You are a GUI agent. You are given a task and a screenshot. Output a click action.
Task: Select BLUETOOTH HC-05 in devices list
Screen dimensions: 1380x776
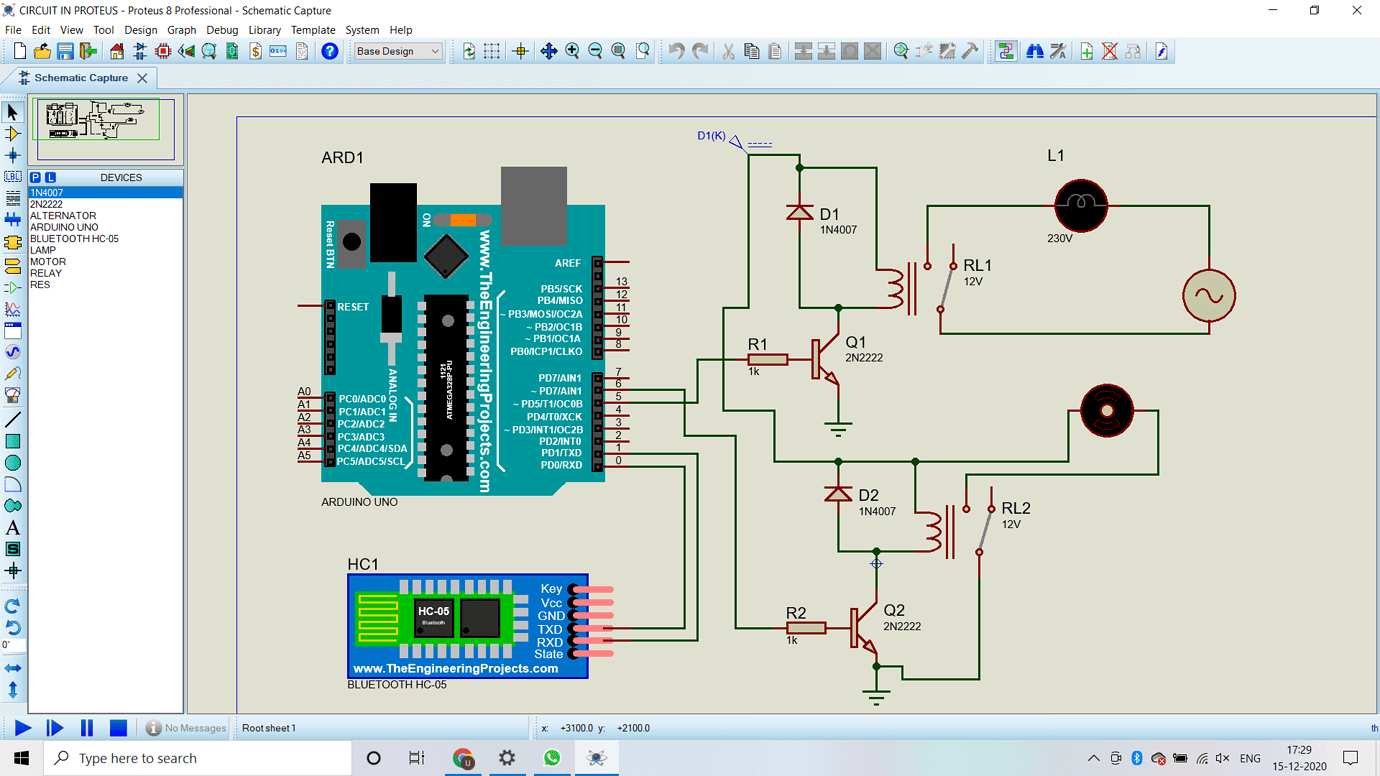(74, 239)
